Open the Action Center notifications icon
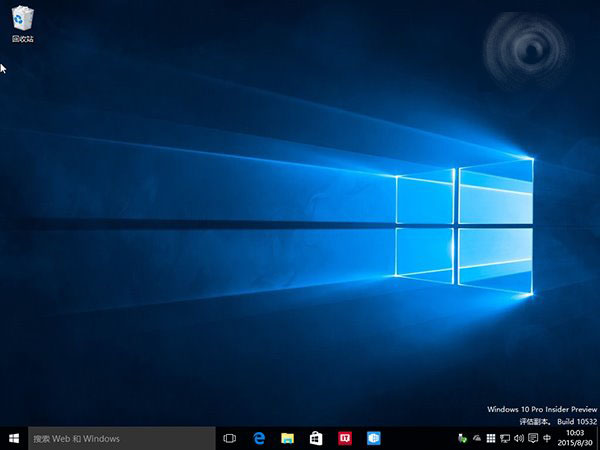 532,438
